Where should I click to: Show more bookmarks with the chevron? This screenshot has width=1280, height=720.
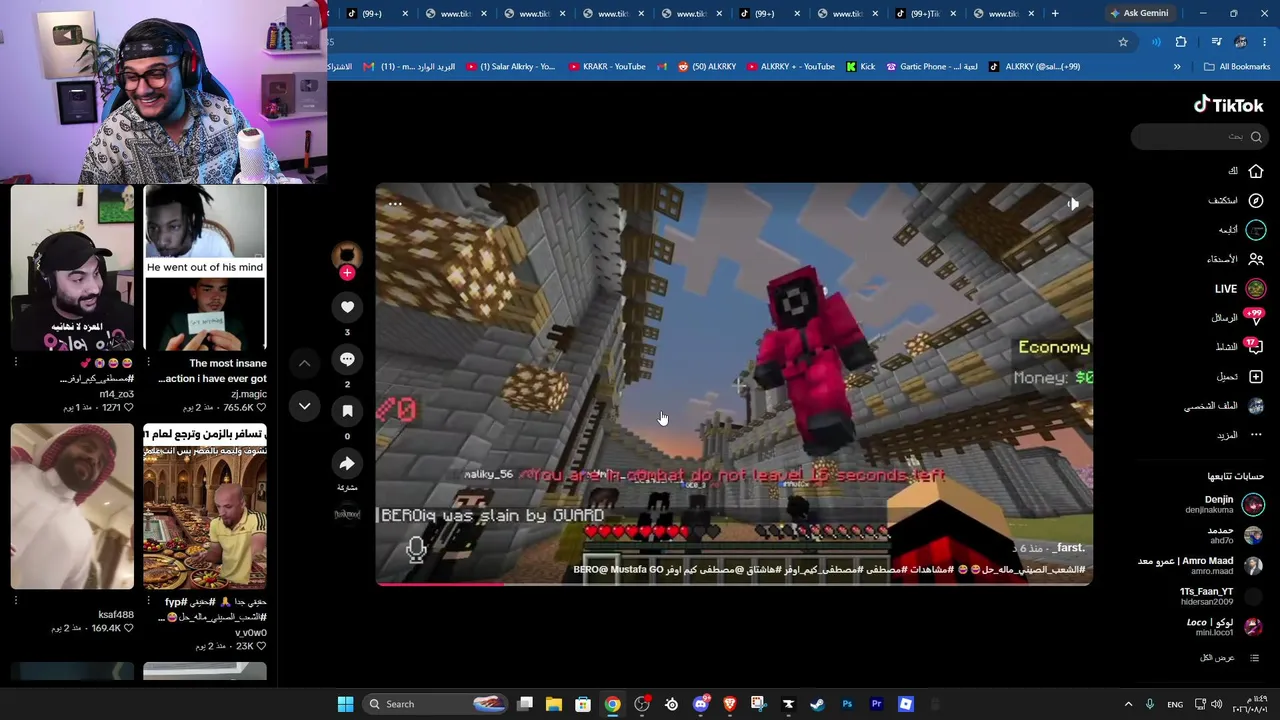[x=1177, y=67]
